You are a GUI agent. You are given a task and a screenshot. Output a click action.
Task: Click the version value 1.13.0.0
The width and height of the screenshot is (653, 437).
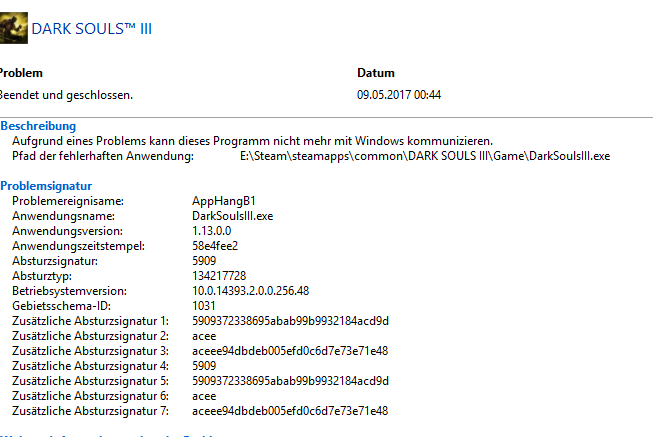click(212, 231)
